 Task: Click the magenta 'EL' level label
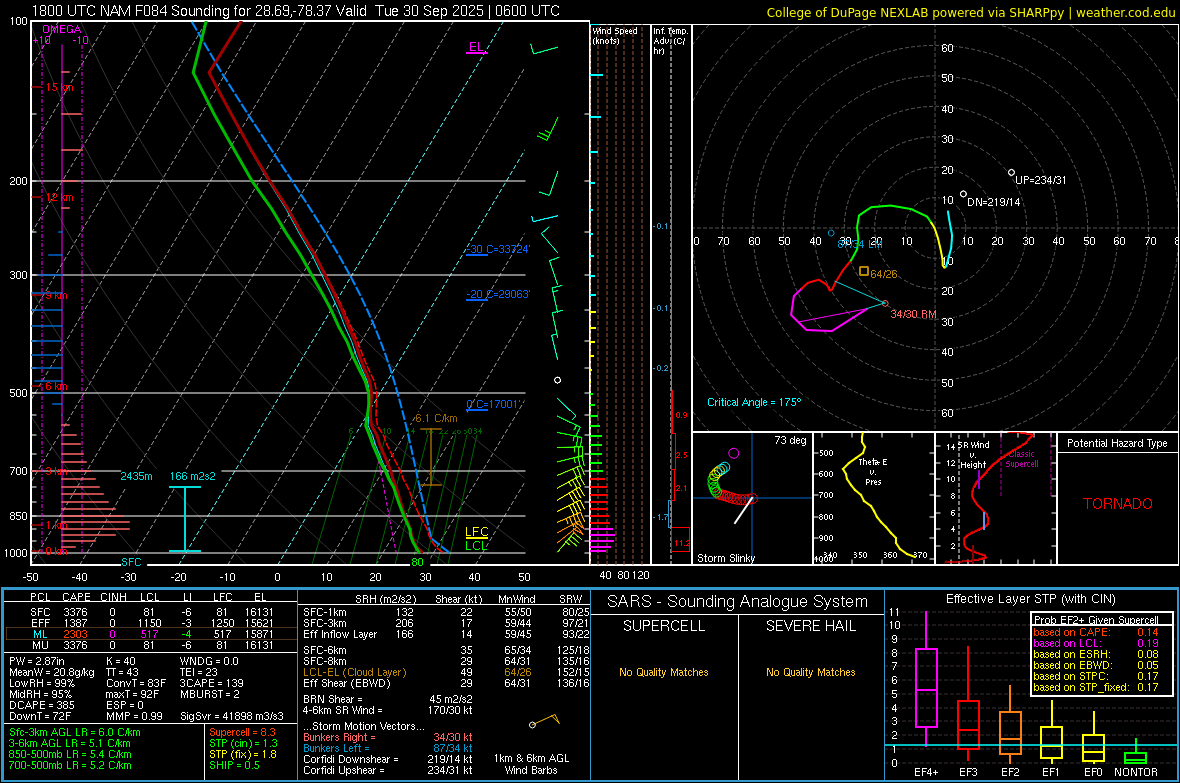click(x=476, y=47)
